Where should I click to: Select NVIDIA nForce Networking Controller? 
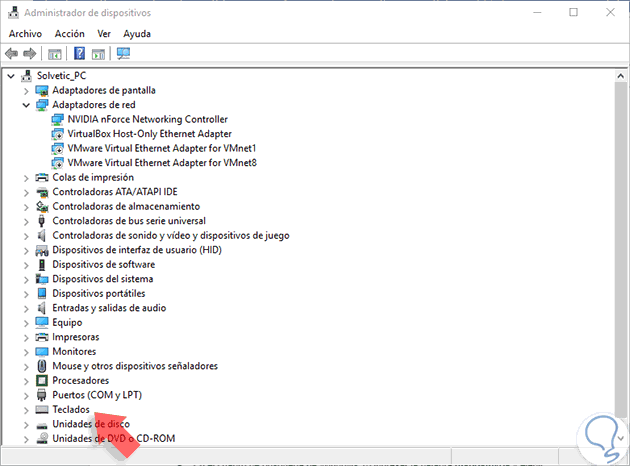pyautogui.click(x=147, y=119)
